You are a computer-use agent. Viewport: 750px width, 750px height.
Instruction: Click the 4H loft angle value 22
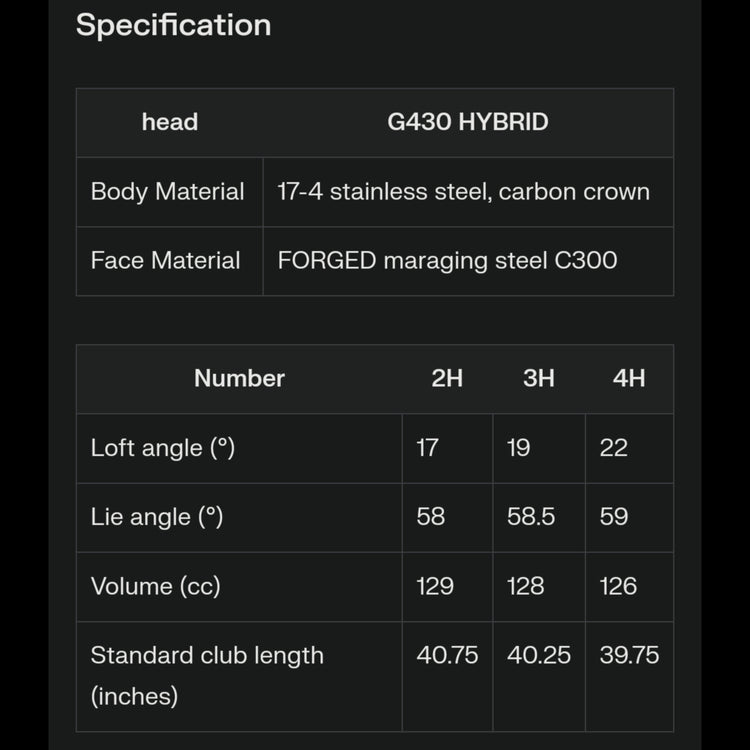coord(614,447)
